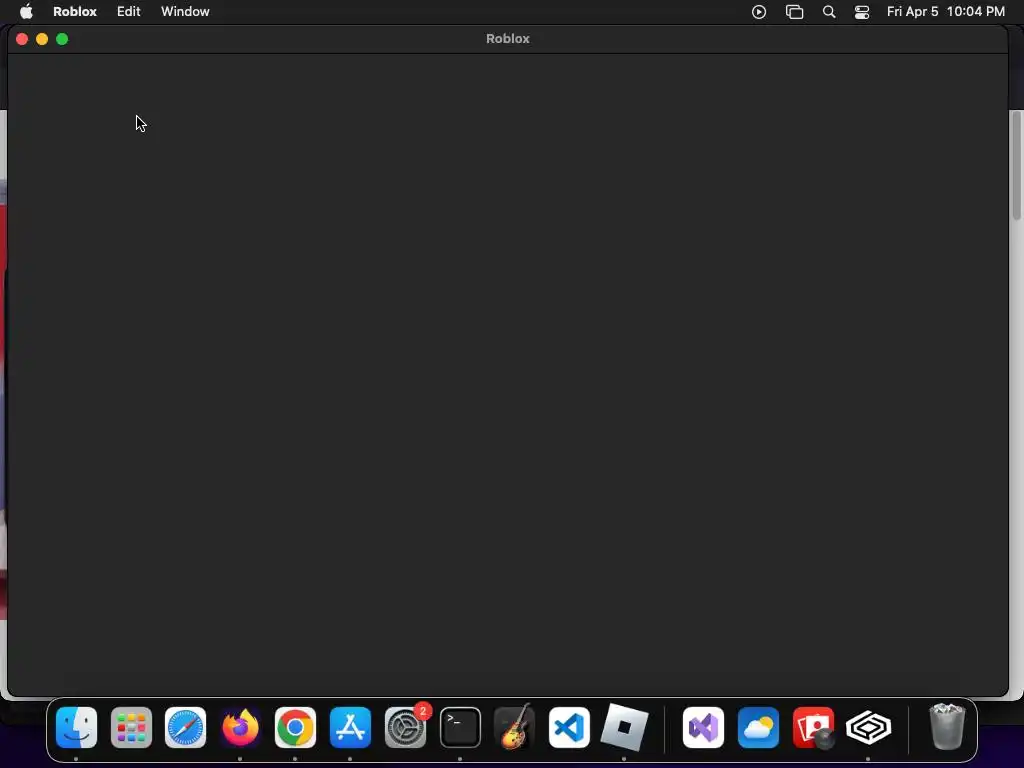Click the date and time clock
Image resolution: width=1024 pixels, height=768 pixels.
click(946, 12)
